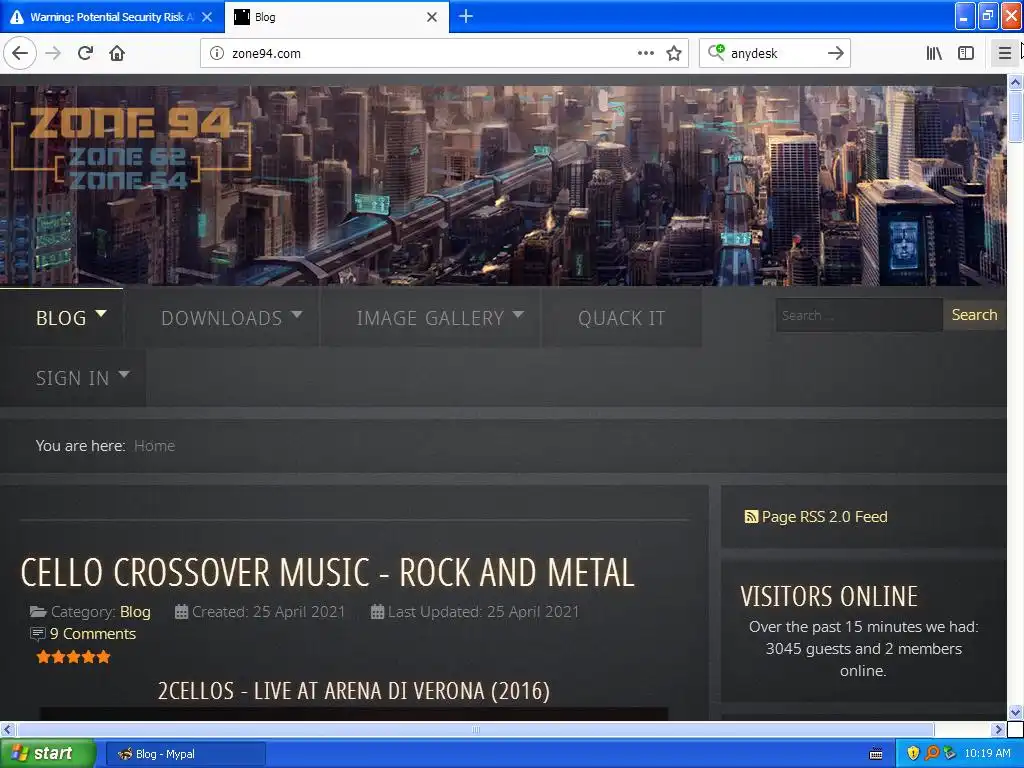Reload the current page

tap(85, 53)
